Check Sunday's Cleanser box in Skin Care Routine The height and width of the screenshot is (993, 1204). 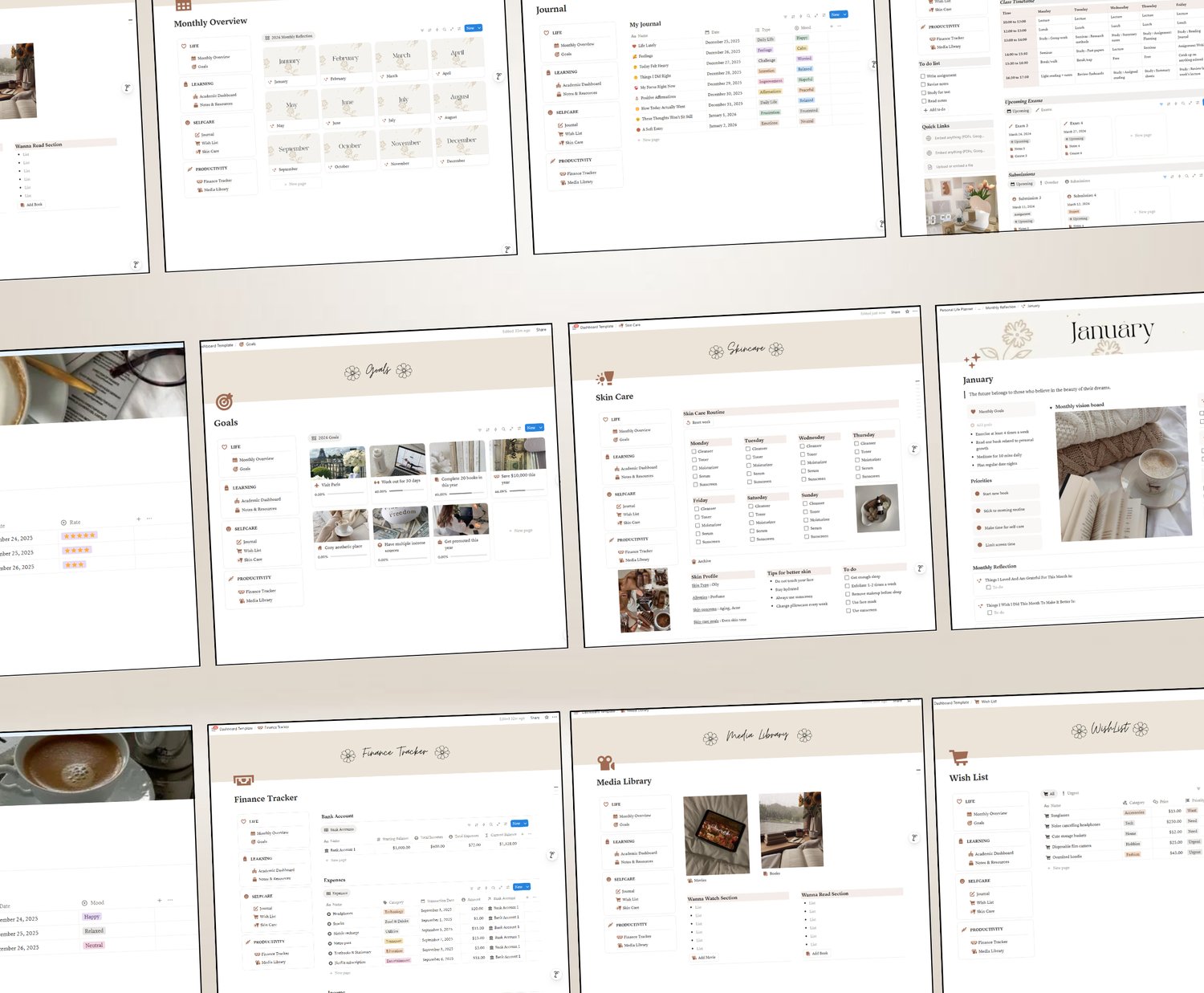coord(805,503)
